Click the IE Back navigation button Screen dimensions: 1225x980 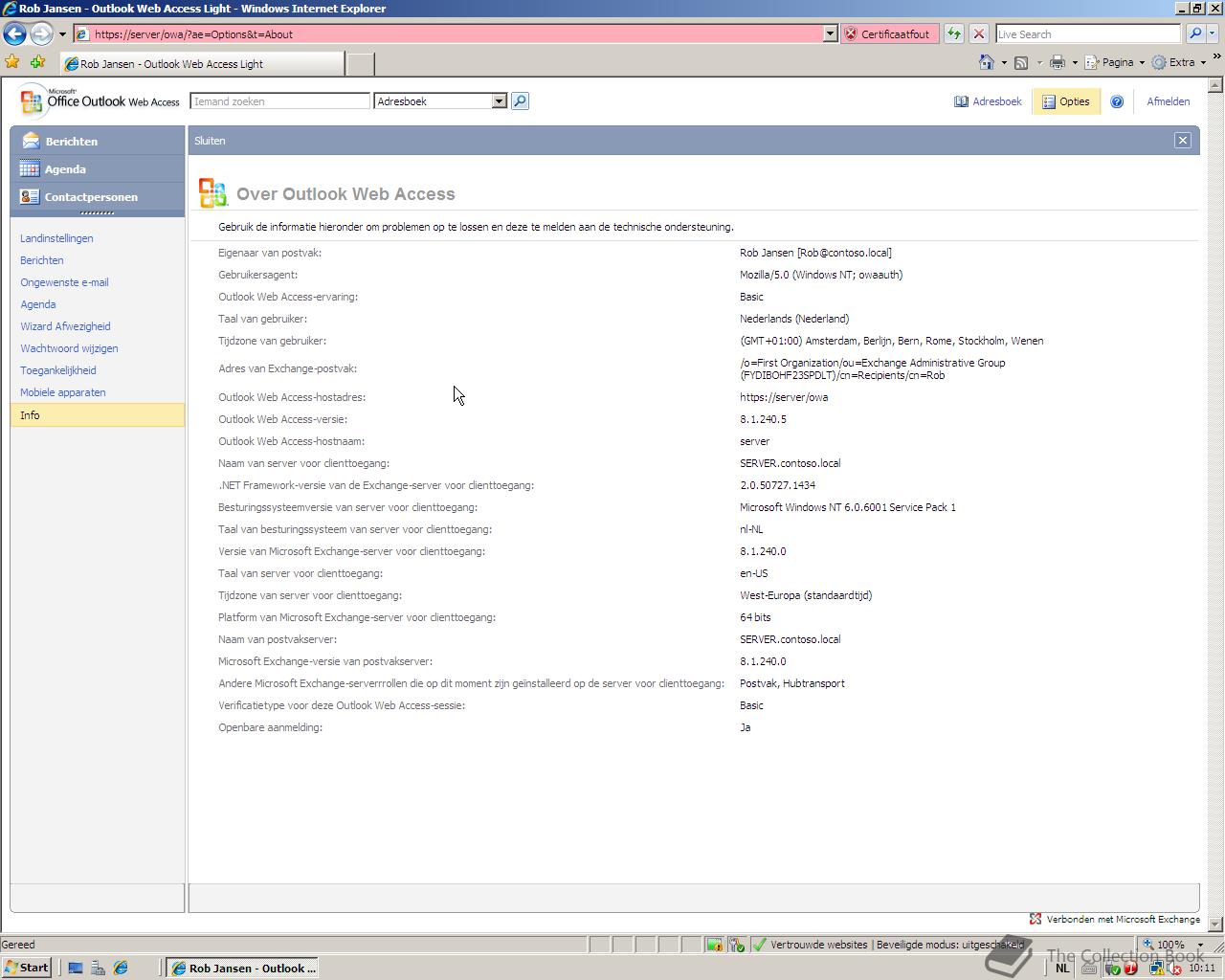[x=14, y=33]
